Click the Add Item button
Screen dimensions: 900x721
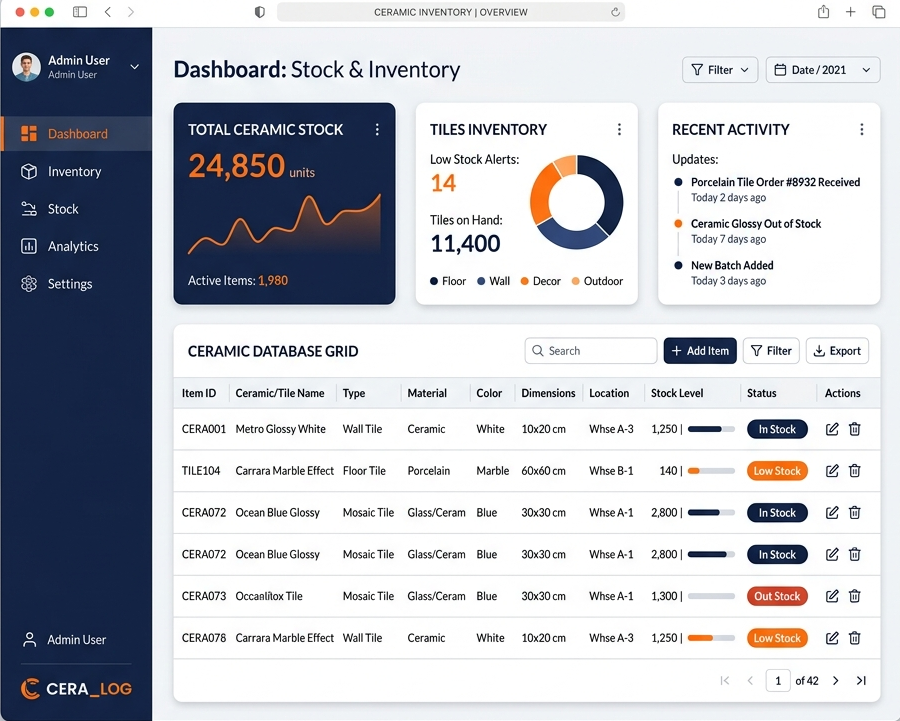click(700, 351)
